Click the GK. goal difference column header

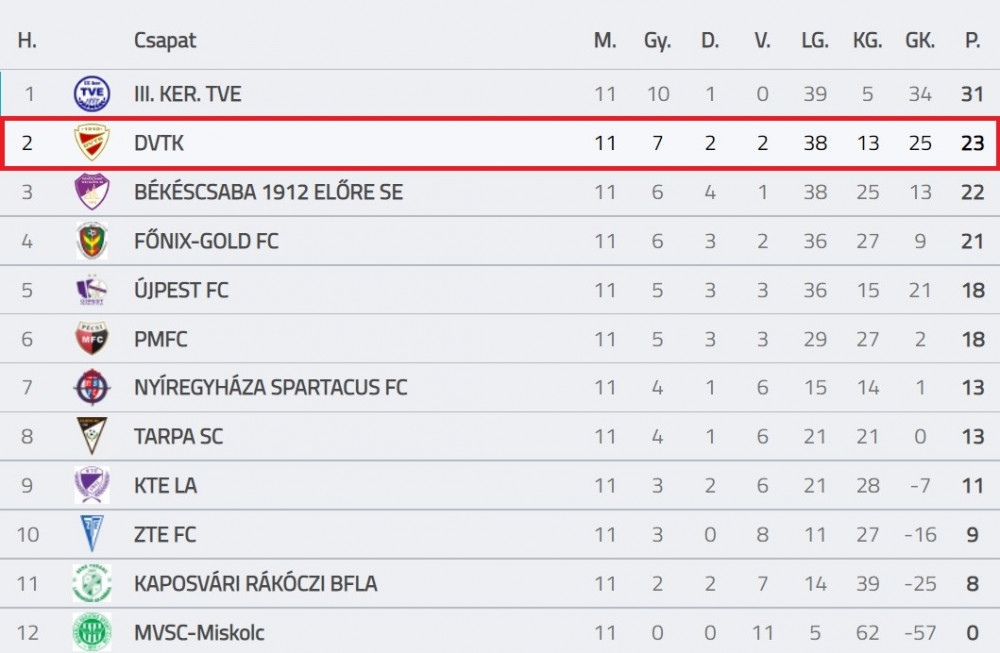[920, 41]
